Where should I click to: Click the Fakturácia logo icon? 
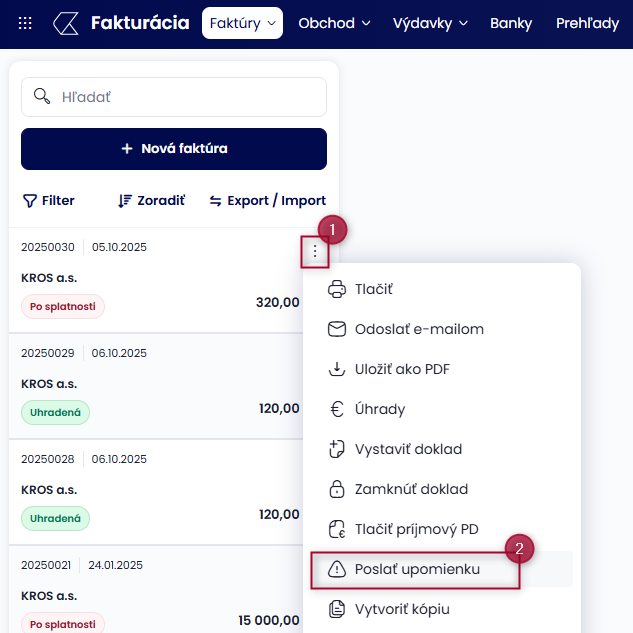click(x=66, y=23)
